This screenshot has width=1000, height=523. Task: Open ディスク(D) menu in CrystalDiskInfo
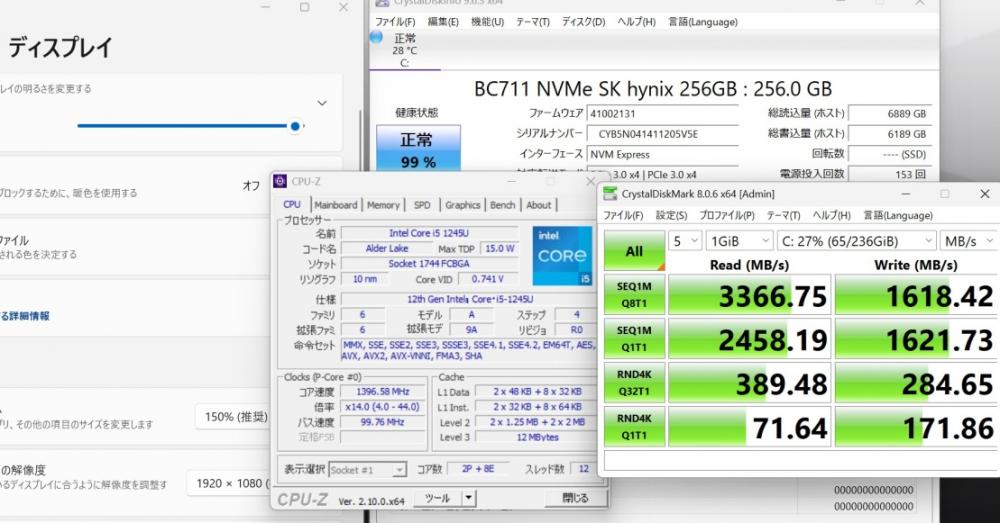[x=584, y=22]
